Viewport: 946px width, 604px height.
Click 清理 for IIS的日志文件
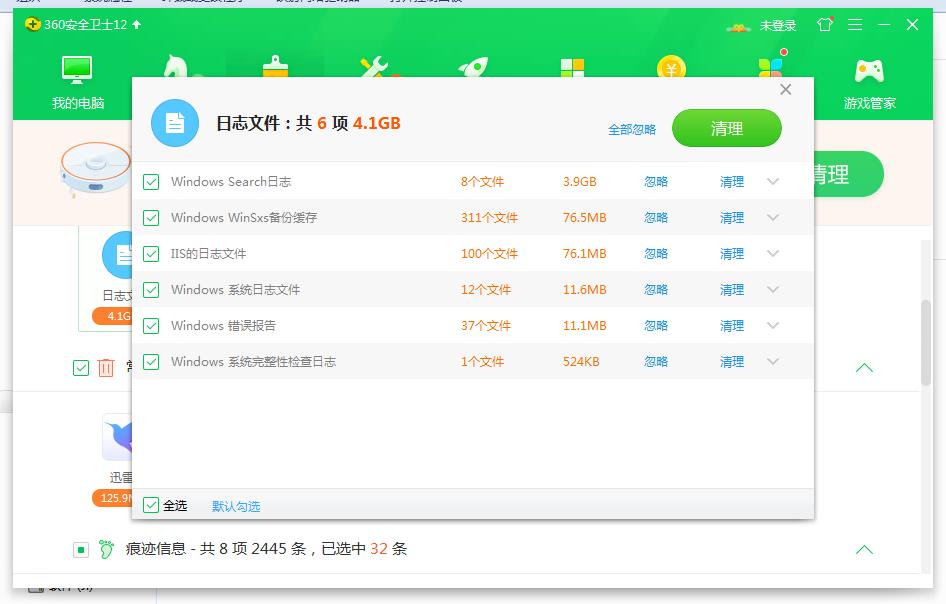pos(732,254)
